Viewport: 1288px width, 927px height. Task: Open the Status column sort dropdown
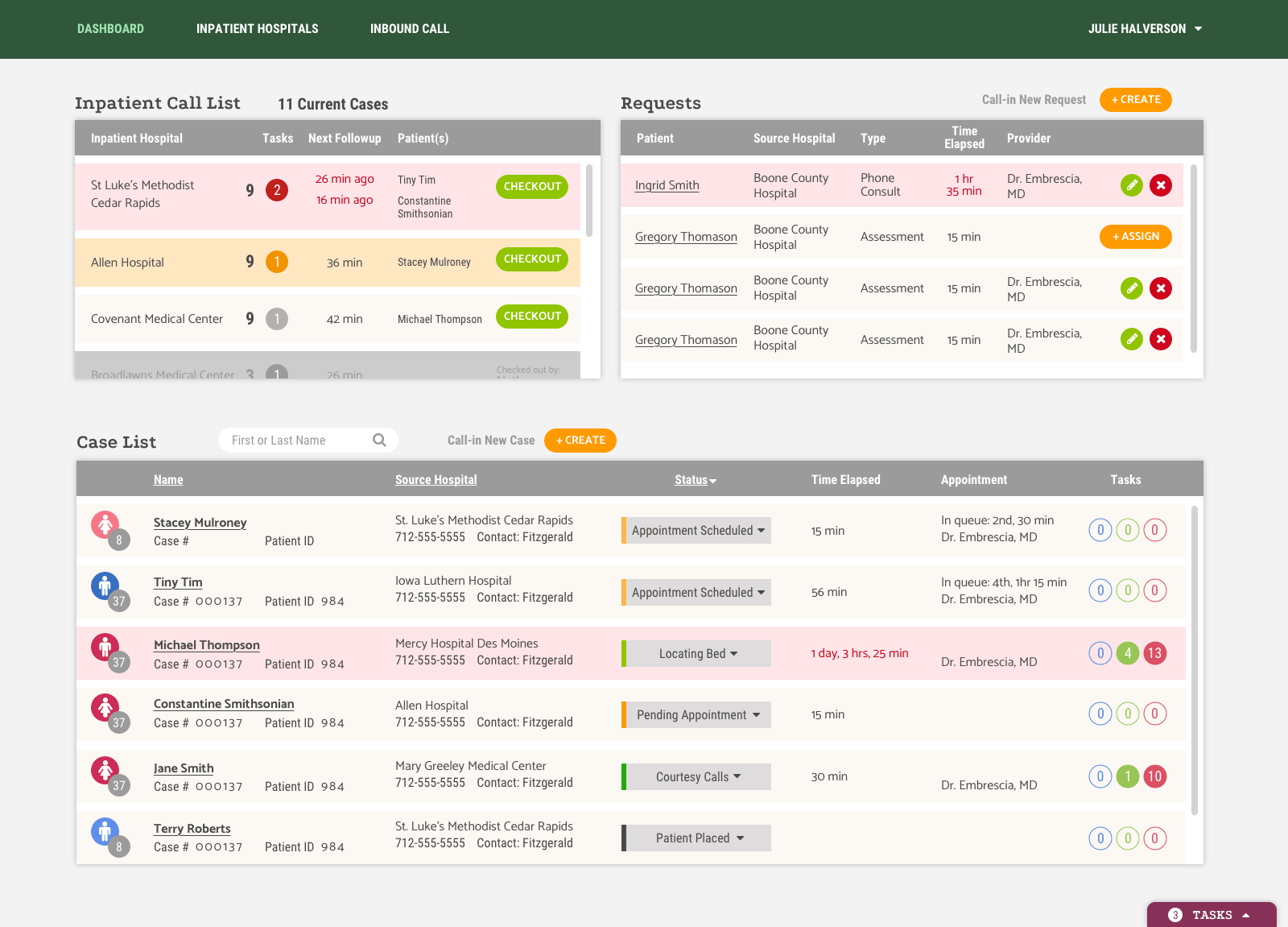tap(696, 479)
